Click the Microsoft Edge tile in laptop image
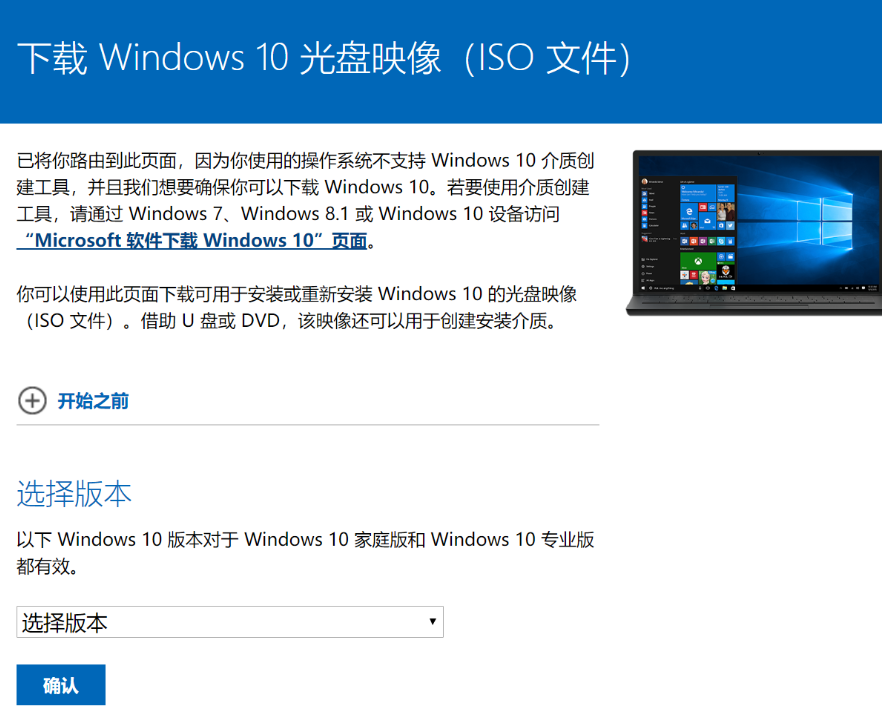The image size is (886, 719). point(689,211)
